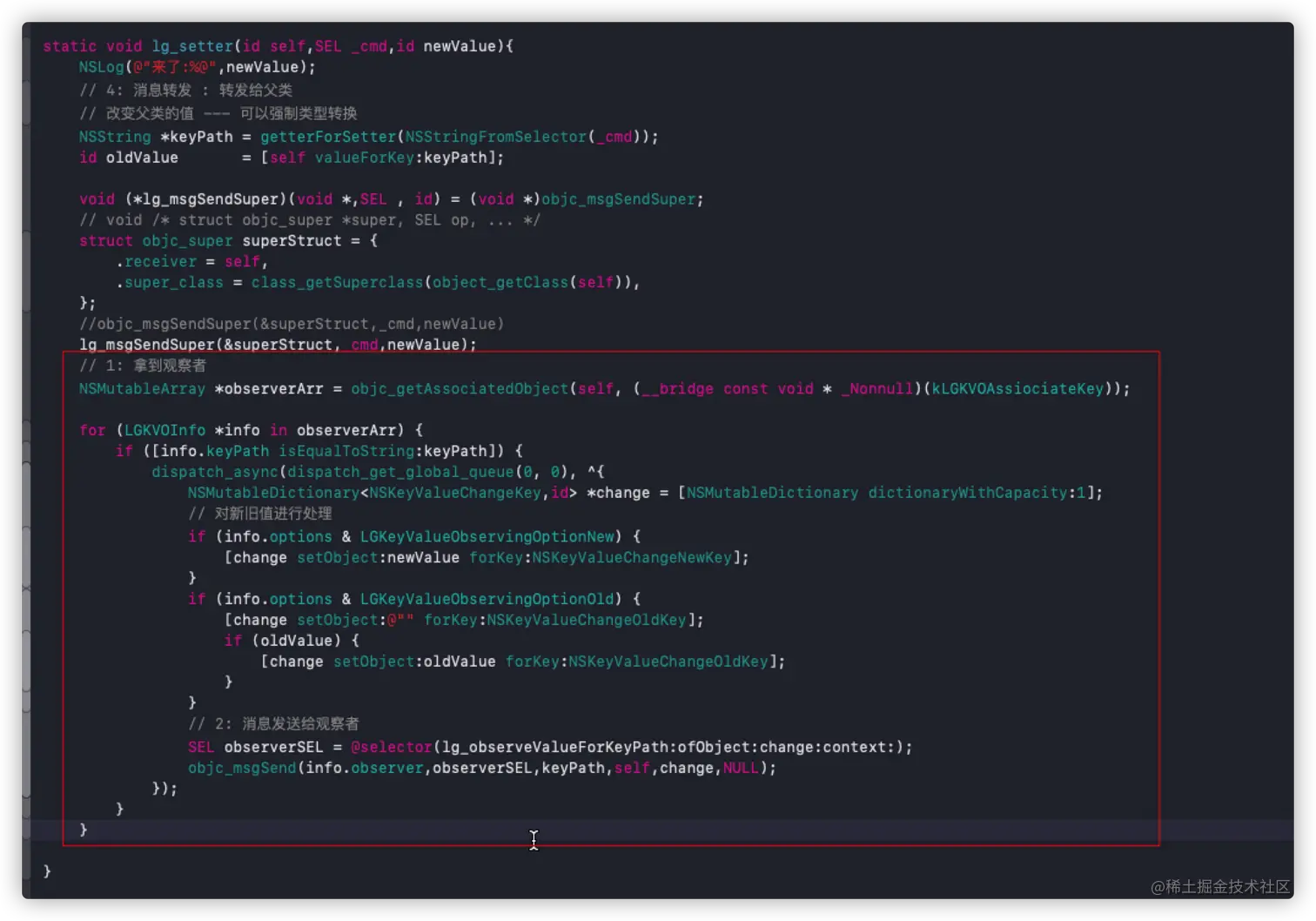1316x921 pixels.
Task: Select the comment '// 1: 拿到观察者'
Action: coord(143,366)
